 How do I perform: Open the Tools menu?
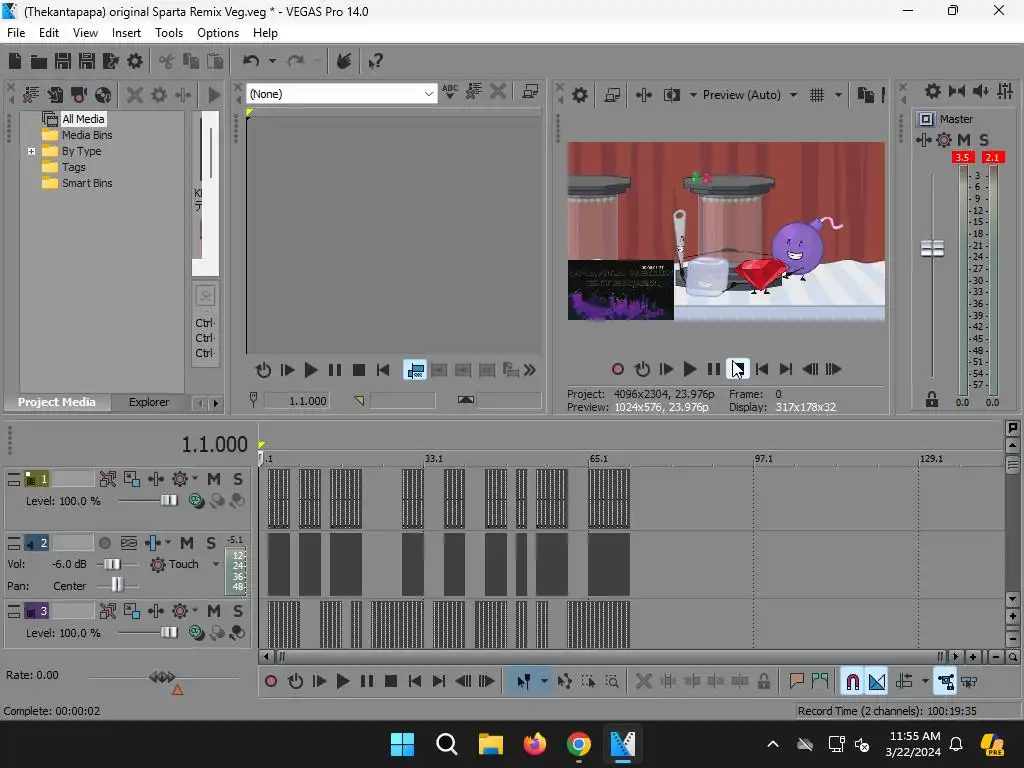tap(168, 33)
